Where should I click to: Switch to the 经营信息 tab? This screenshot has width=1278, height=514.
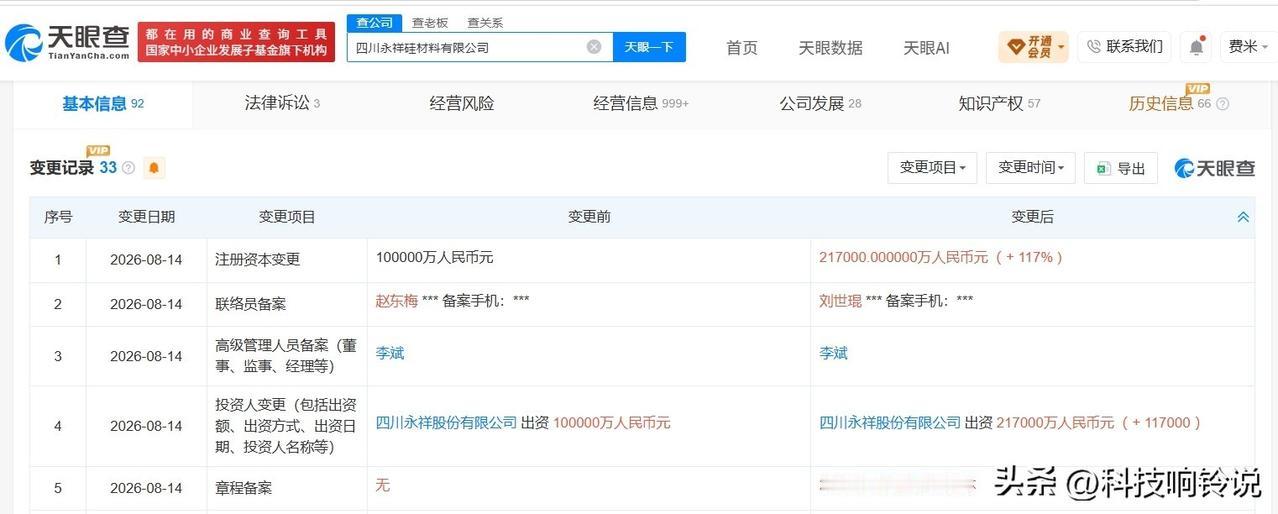coord(641,103)
